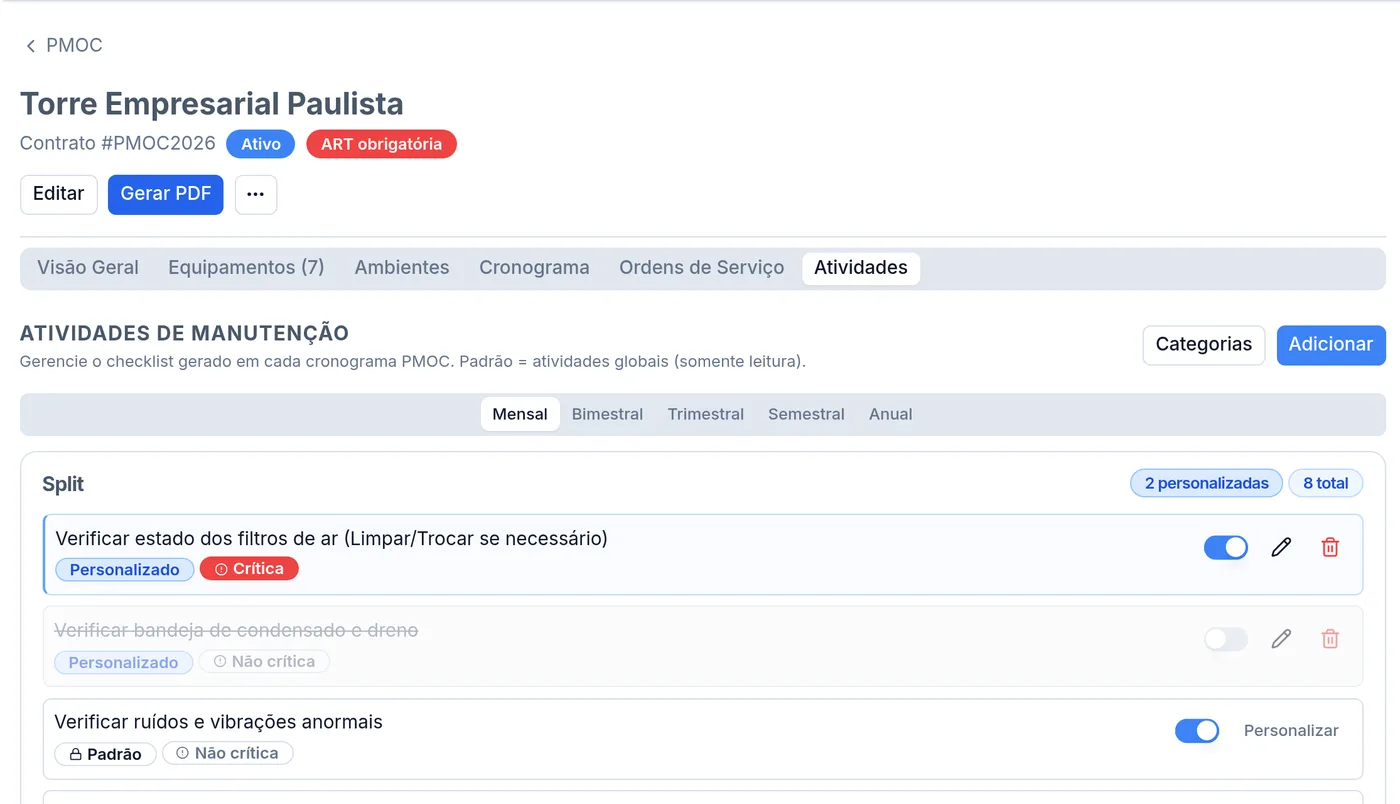This screenshot has width=1400, height=804.
Task: Click the Padrão lock tag
Action: click(x=105, y=754)
